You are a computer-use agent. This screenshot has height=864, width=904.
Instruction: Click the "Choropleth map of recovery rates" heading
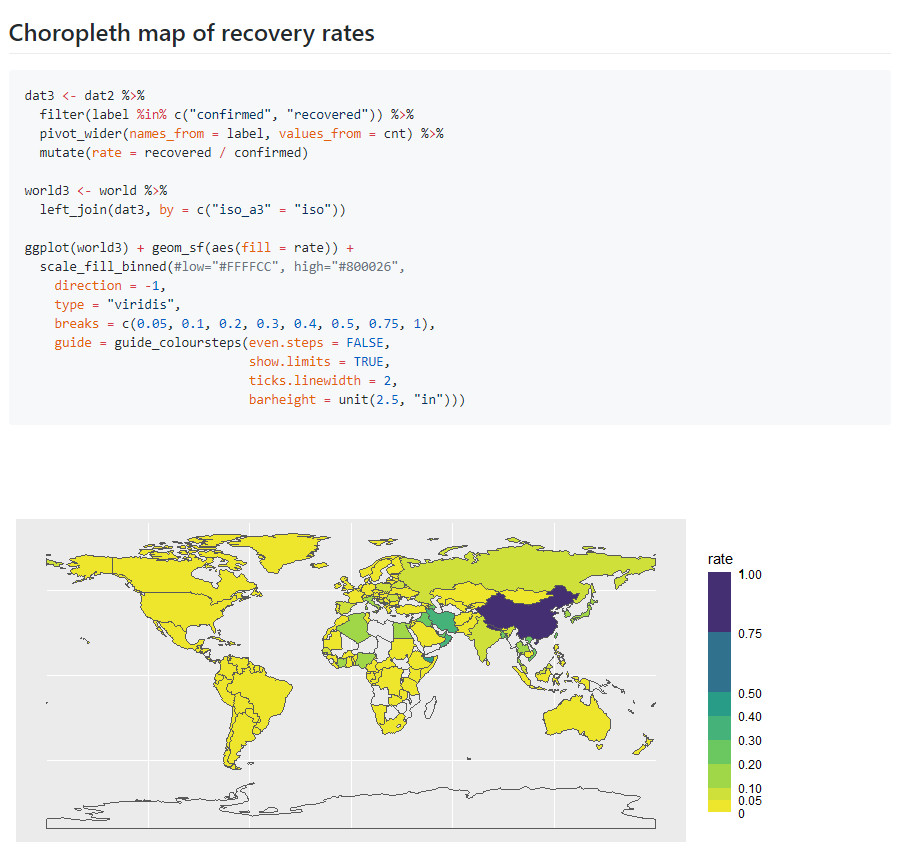click(x=192, y=33)
